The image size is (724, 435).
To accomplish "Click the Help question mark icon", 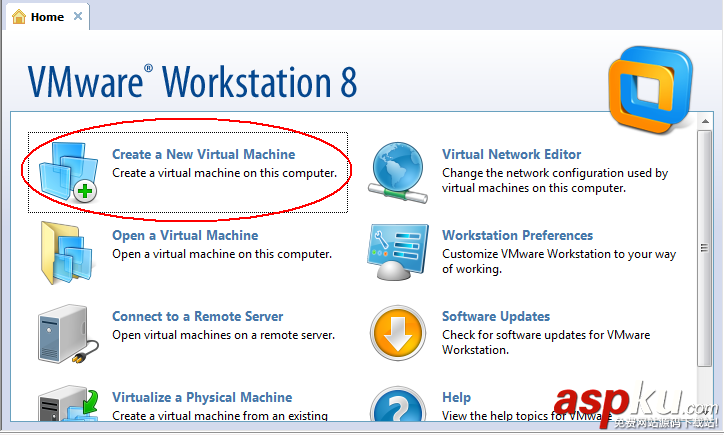I will pyautogui.click(x=398, y=404).
